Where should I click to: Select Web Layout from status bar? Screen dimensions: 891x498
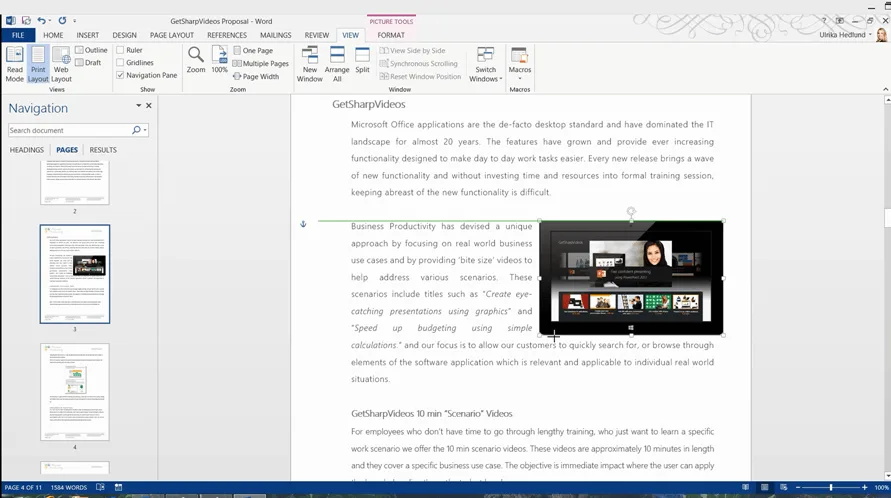(x=784, y=487)
